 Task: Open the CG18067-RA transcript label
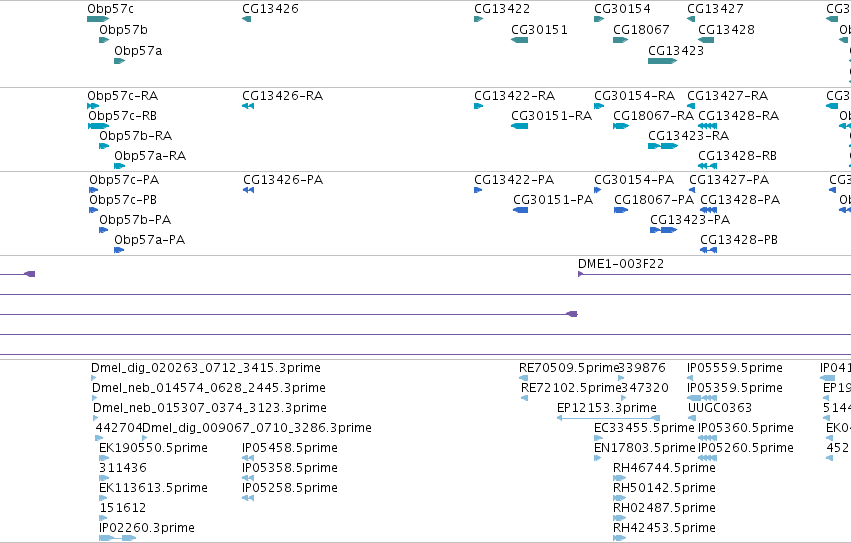coord(653,116)
